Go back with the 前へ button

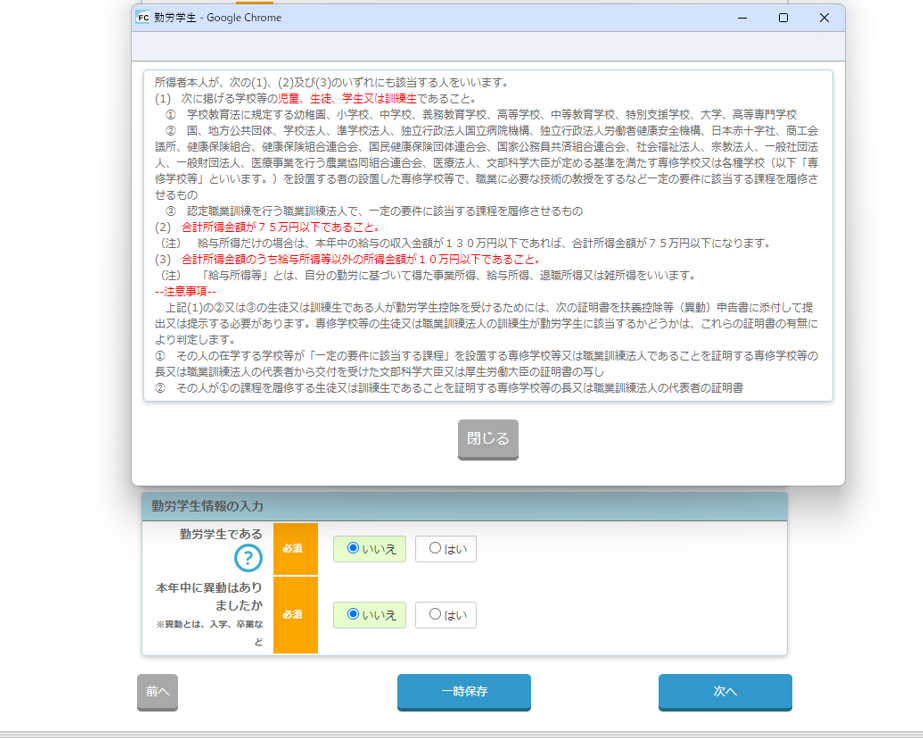157,692
